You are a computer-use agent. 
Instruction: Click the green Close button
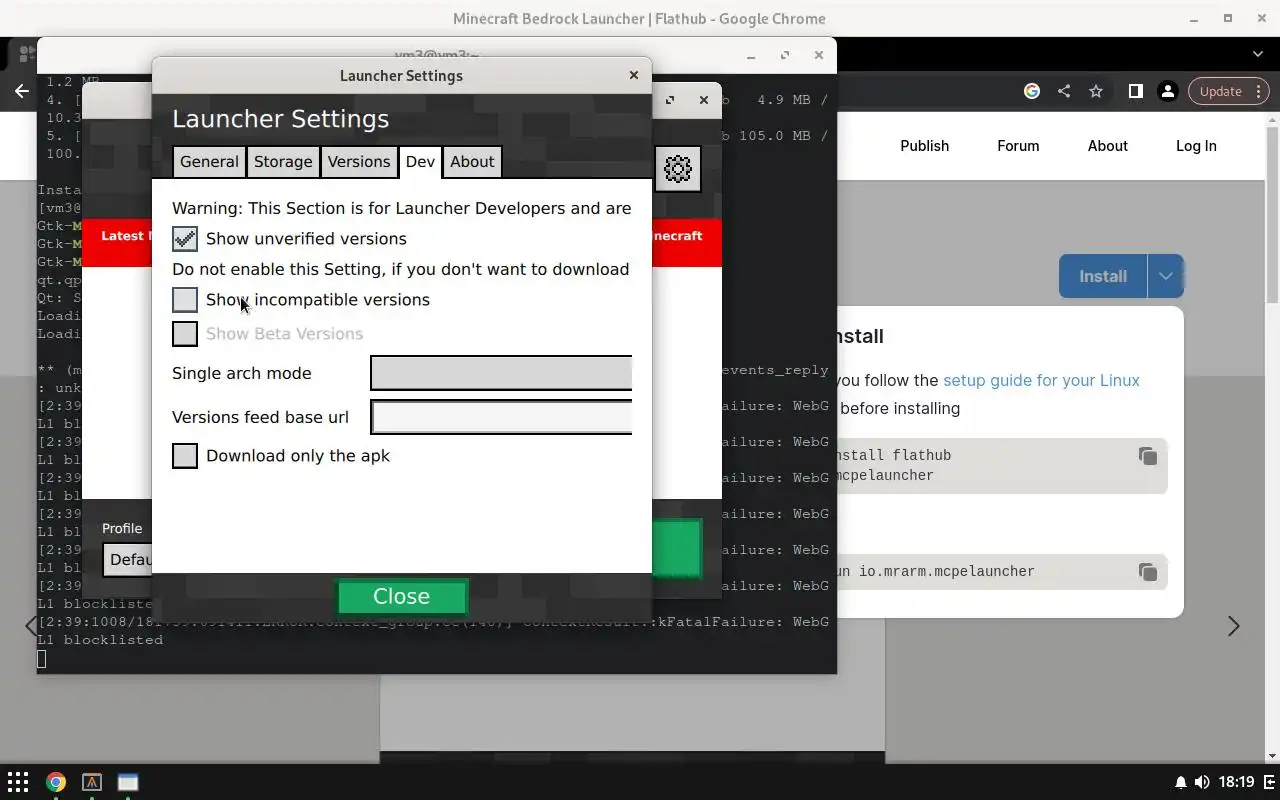tap(402, 597)
